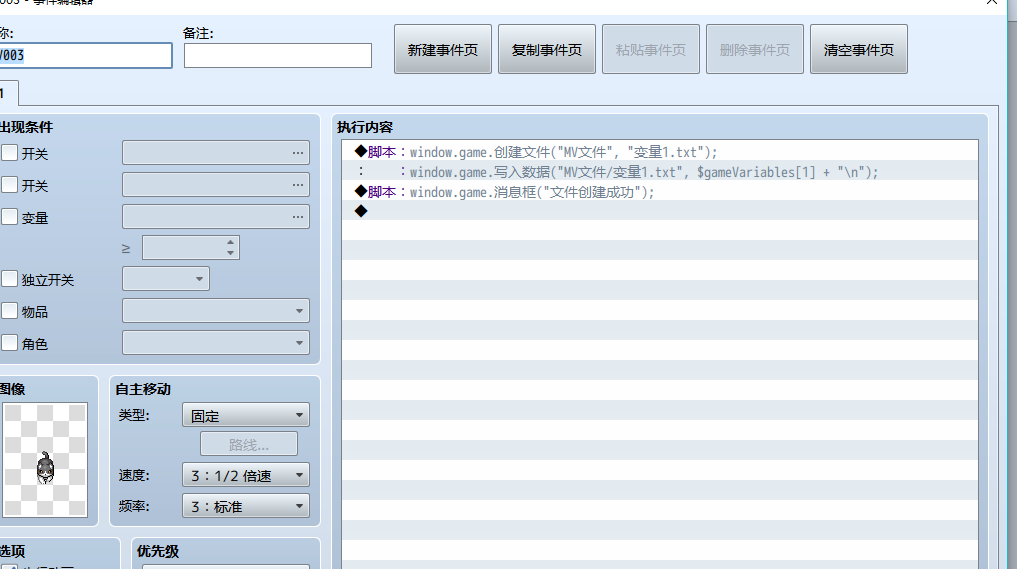Decrease the variable threshold spinner value
This screenshot has height=569, width=1017.
(231, 253)
